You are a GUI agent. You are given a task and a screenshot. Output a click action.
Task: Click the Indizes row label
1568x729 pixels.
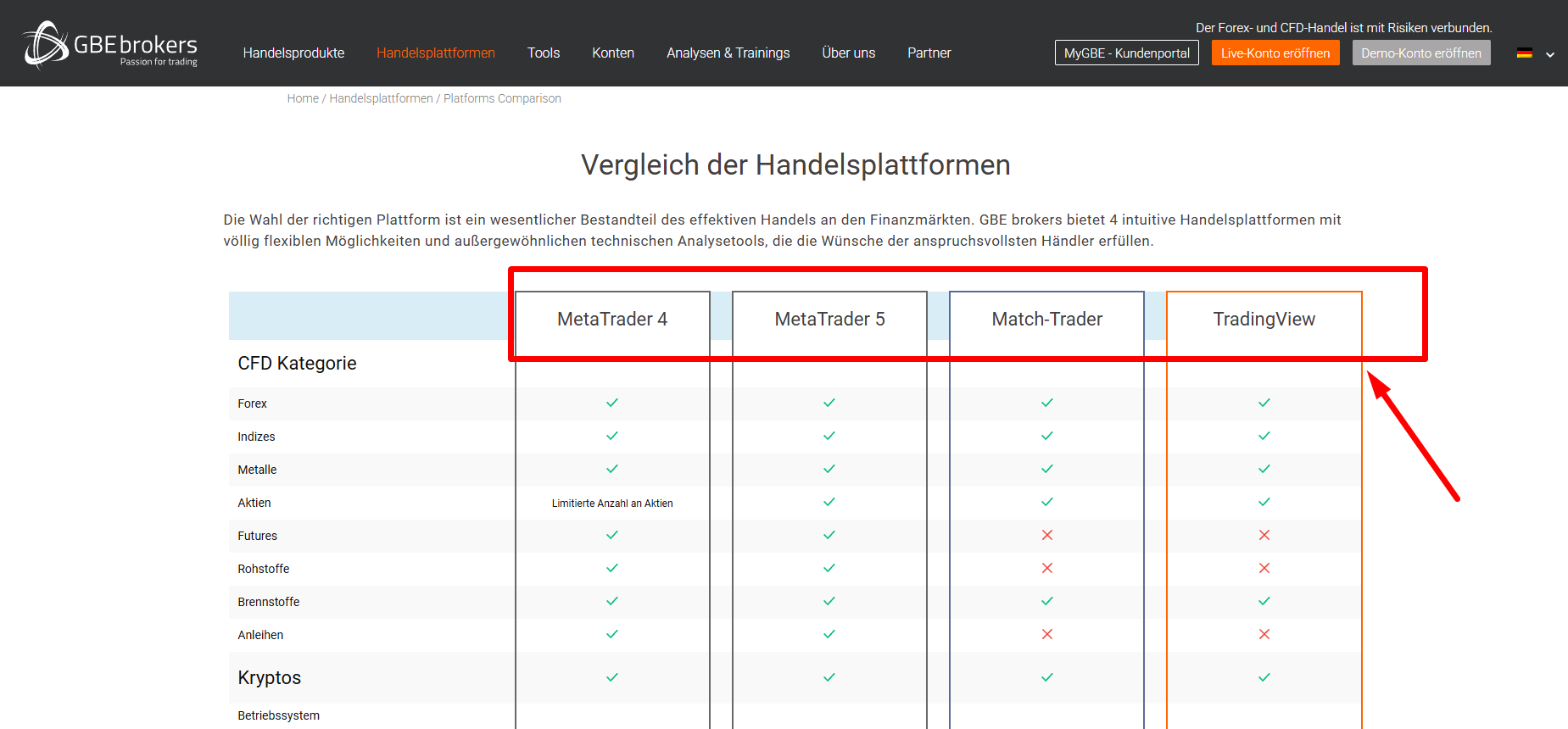(x=256, y=437)
